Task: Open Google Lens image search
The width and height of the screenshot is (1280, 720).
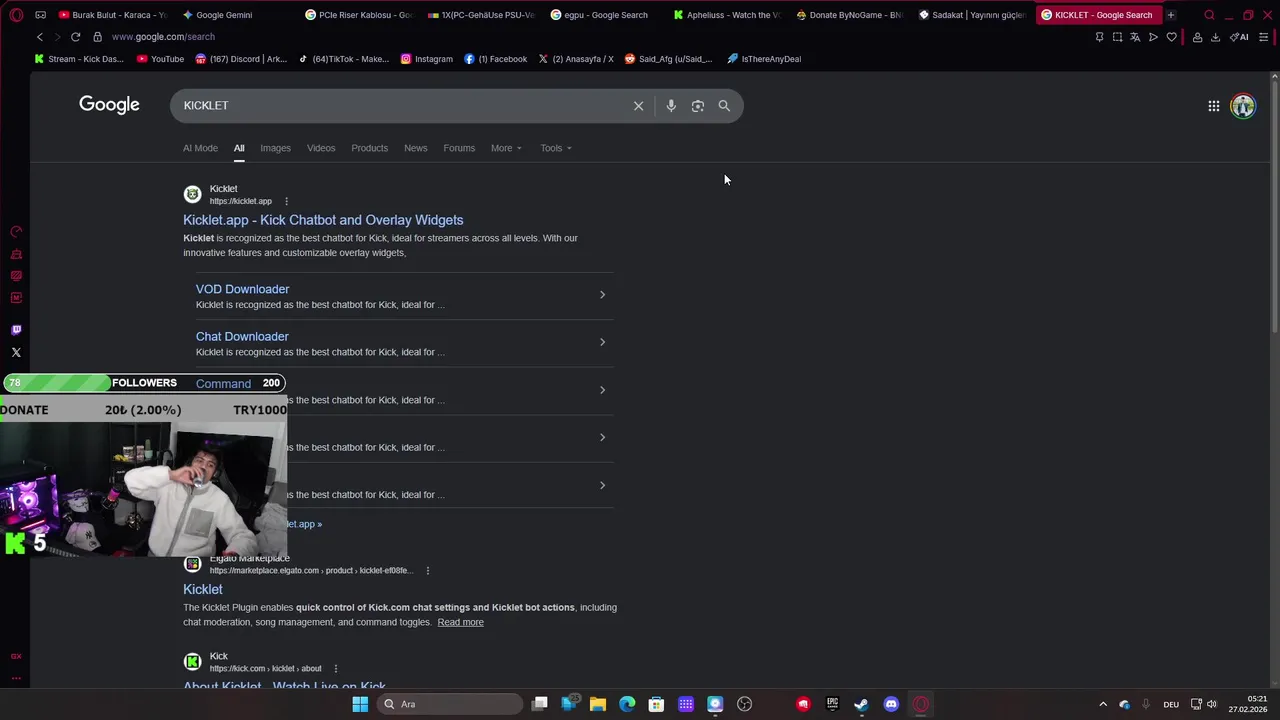Action: point(698,106)
